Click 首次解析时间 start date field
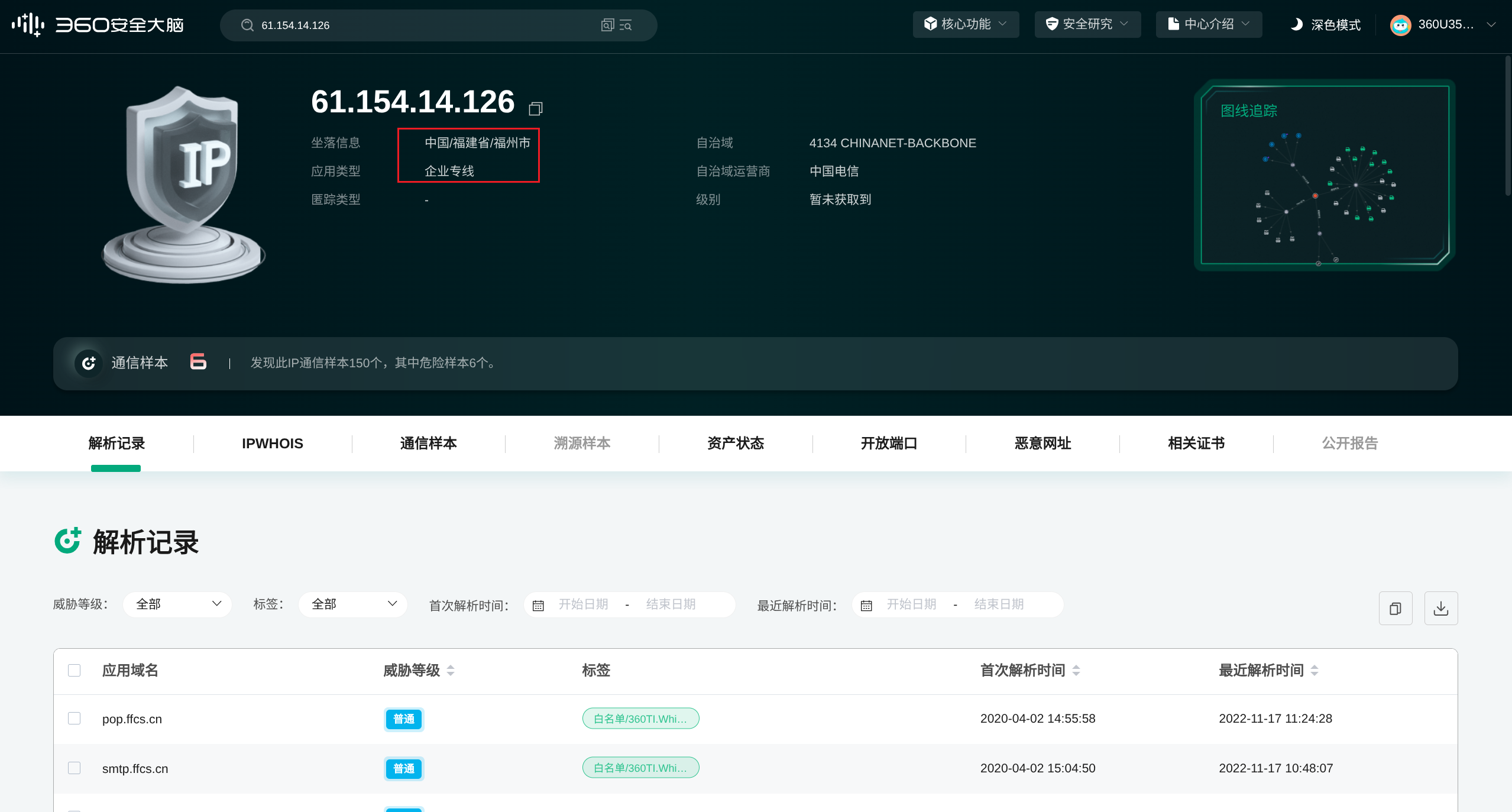Viewport: 1512px width, 812px height. point(583,604)
